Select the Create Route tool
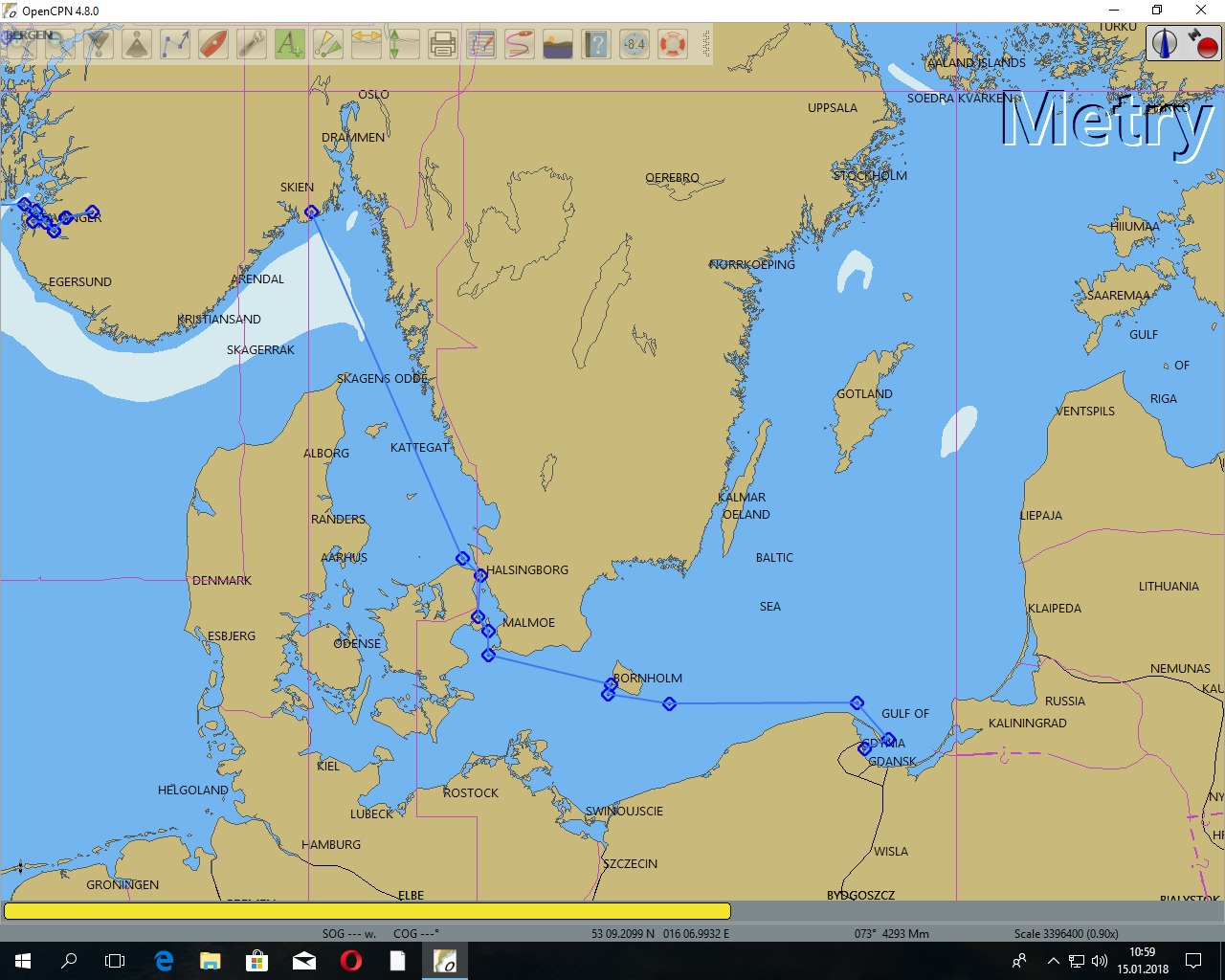1225x980 pixels. point(175,44)
